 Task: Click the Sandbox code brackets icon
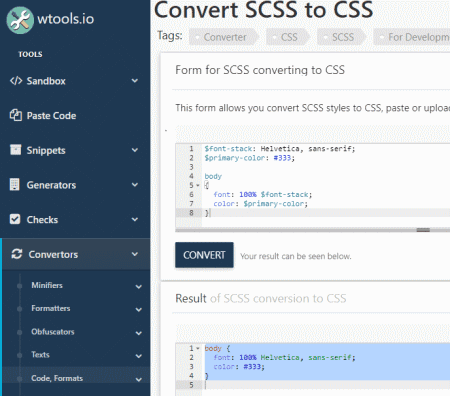click(16, 81)
